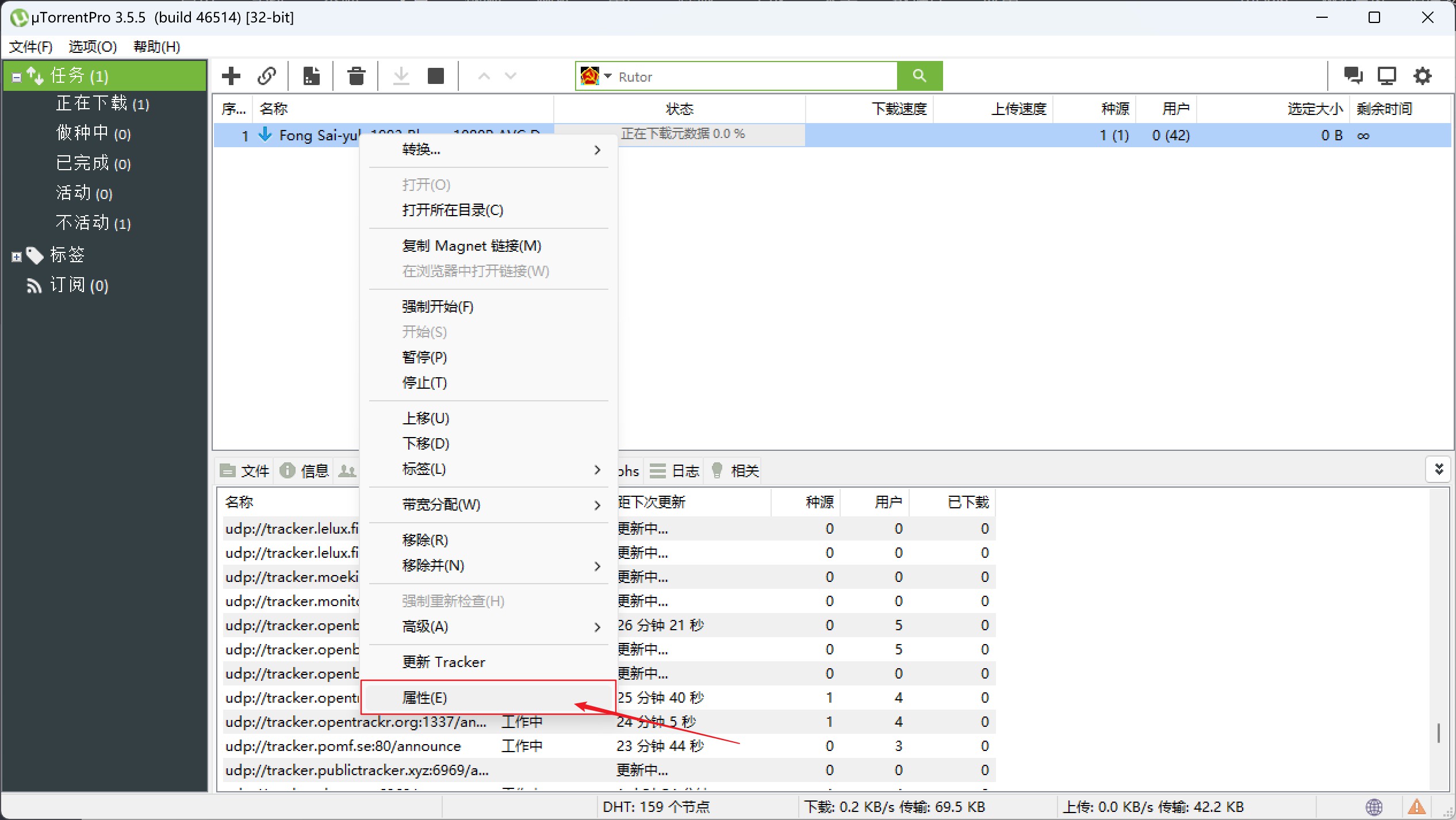Select 活动 (0) in sidebar
The width and height of the screenshot is (1456, 820).
coord(85,194)
